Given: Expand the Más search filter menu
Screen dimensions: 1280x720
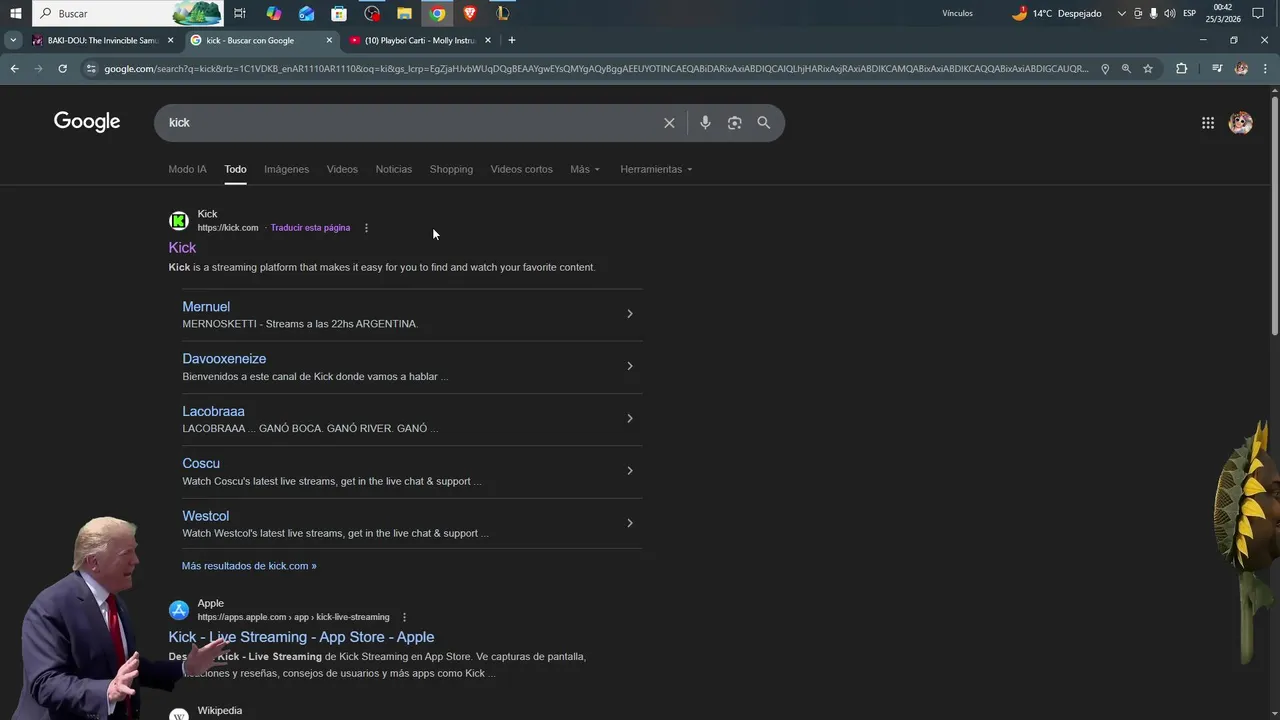Looking at the screenshot, I should (585, 169).
